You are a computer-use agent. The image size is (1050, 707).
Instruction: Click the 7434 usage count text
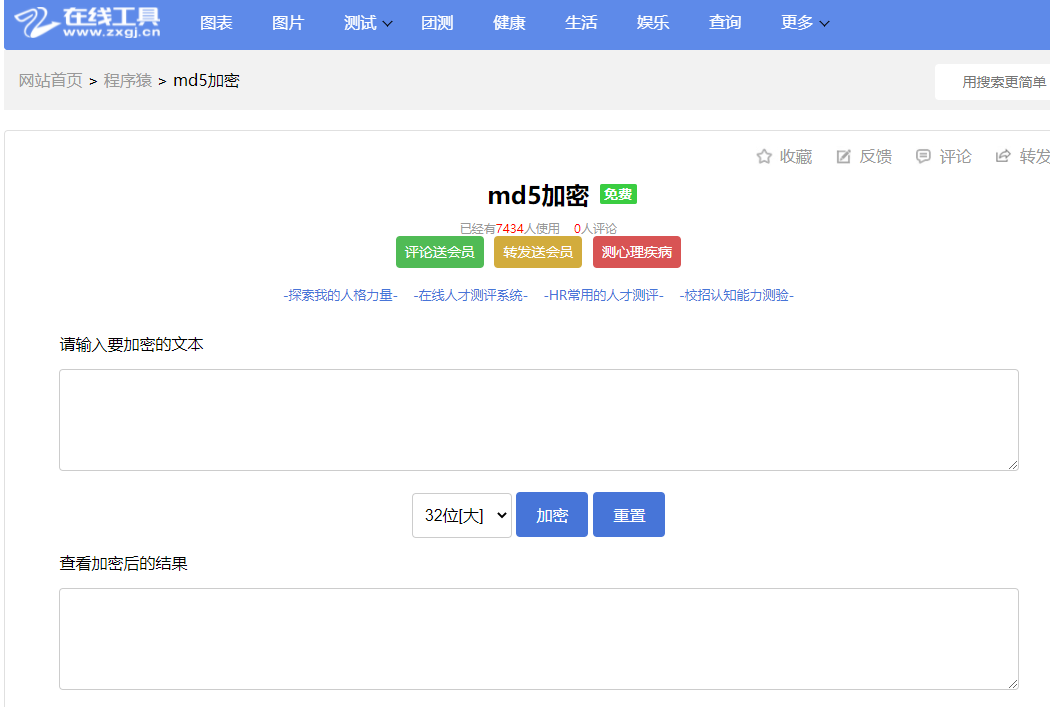(x=510, y=229)
